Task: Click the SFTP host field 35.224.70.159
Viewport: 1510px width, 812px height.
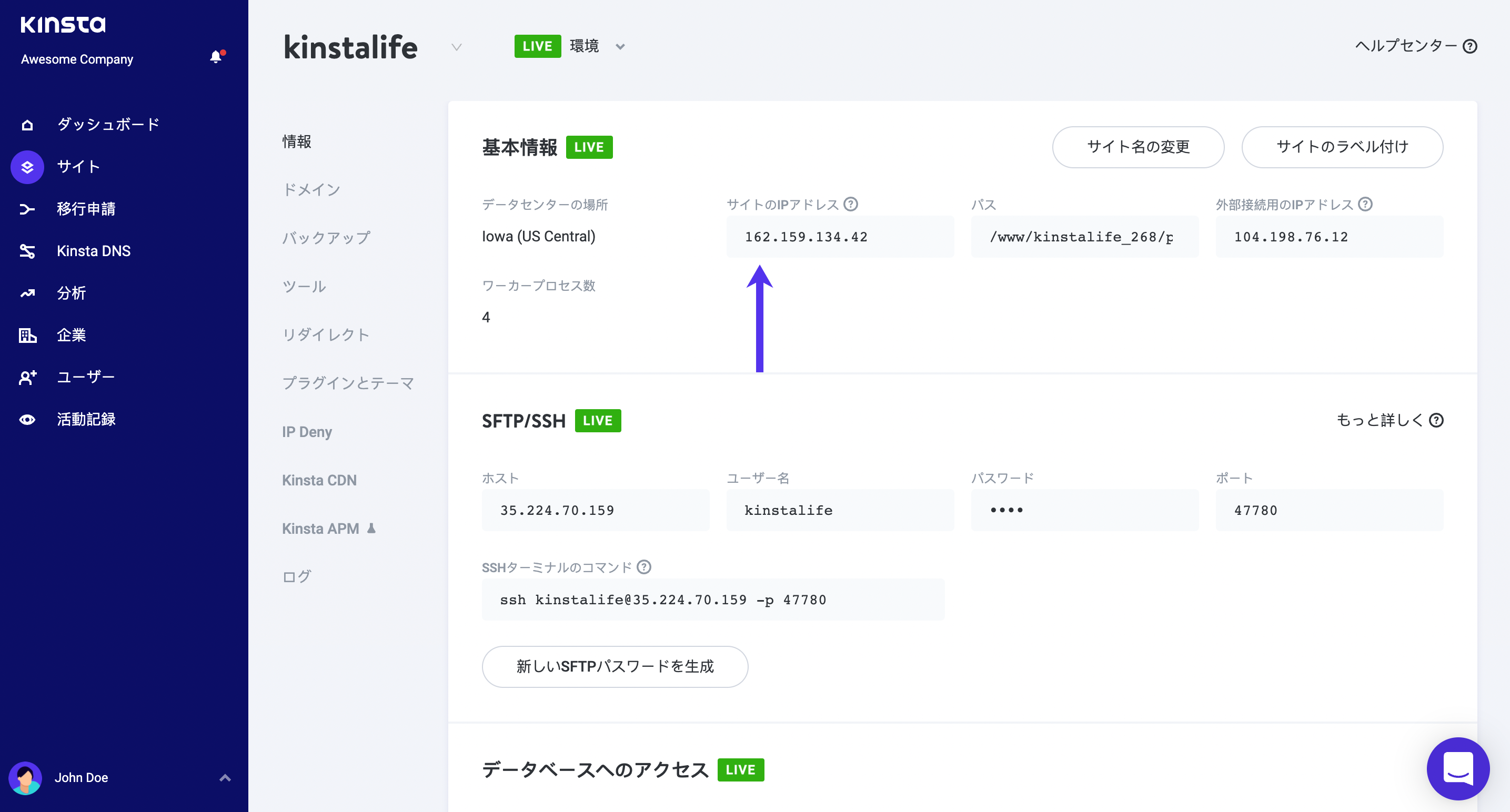Action: pos(595,510)
